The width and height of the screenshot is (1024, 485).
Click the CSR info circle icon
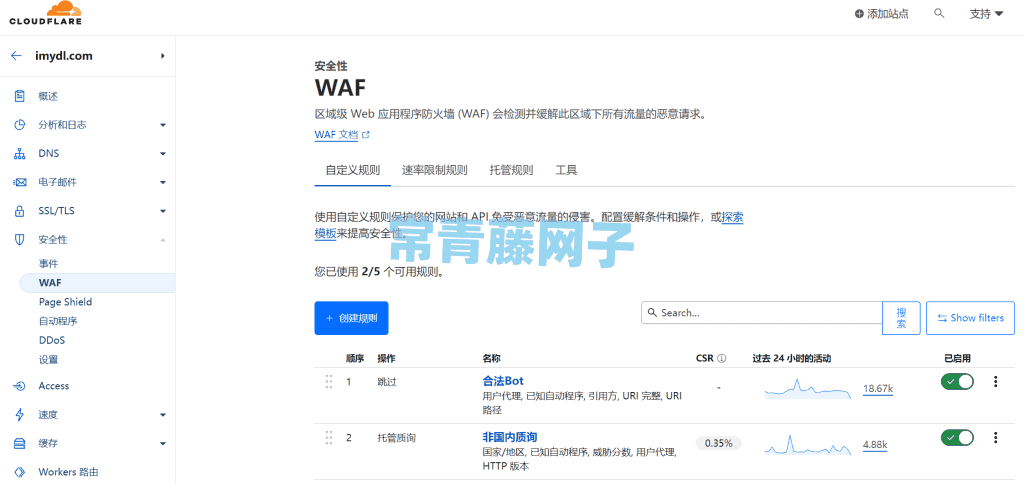(722, 358)
